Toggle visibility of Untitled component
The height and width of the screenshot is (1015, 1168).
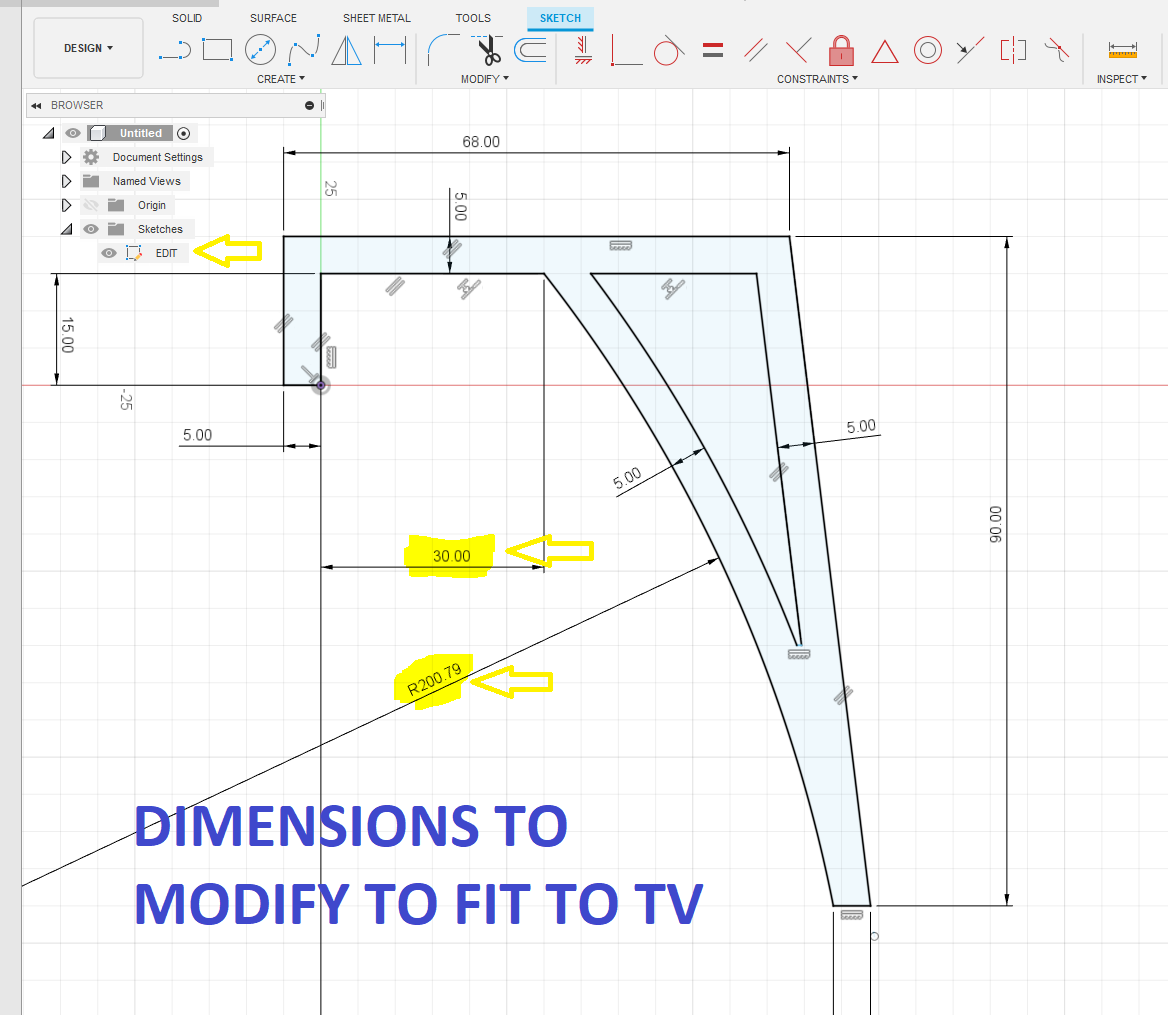click(72, 133)
